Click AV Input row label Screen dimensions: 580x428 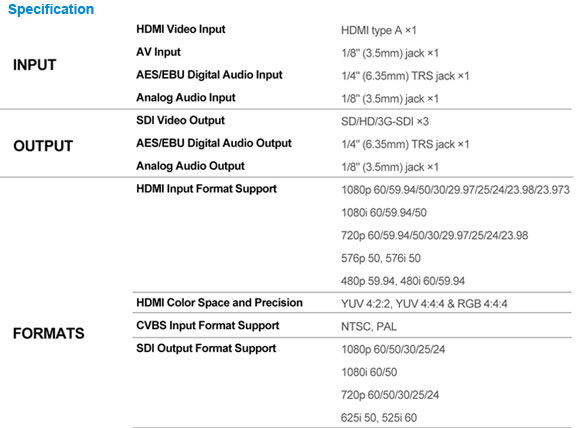[x=158, y=52]
